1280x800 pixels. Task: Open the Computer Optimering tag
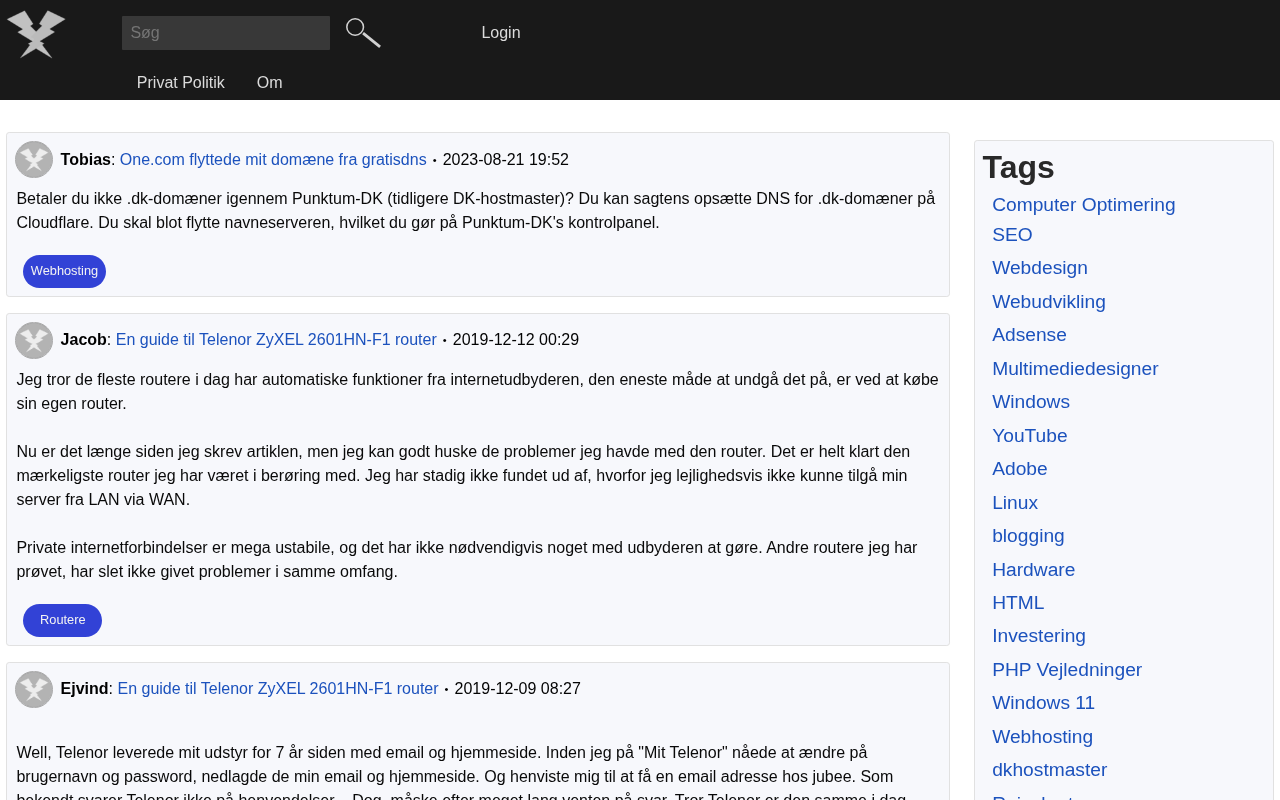[1083, 205]
